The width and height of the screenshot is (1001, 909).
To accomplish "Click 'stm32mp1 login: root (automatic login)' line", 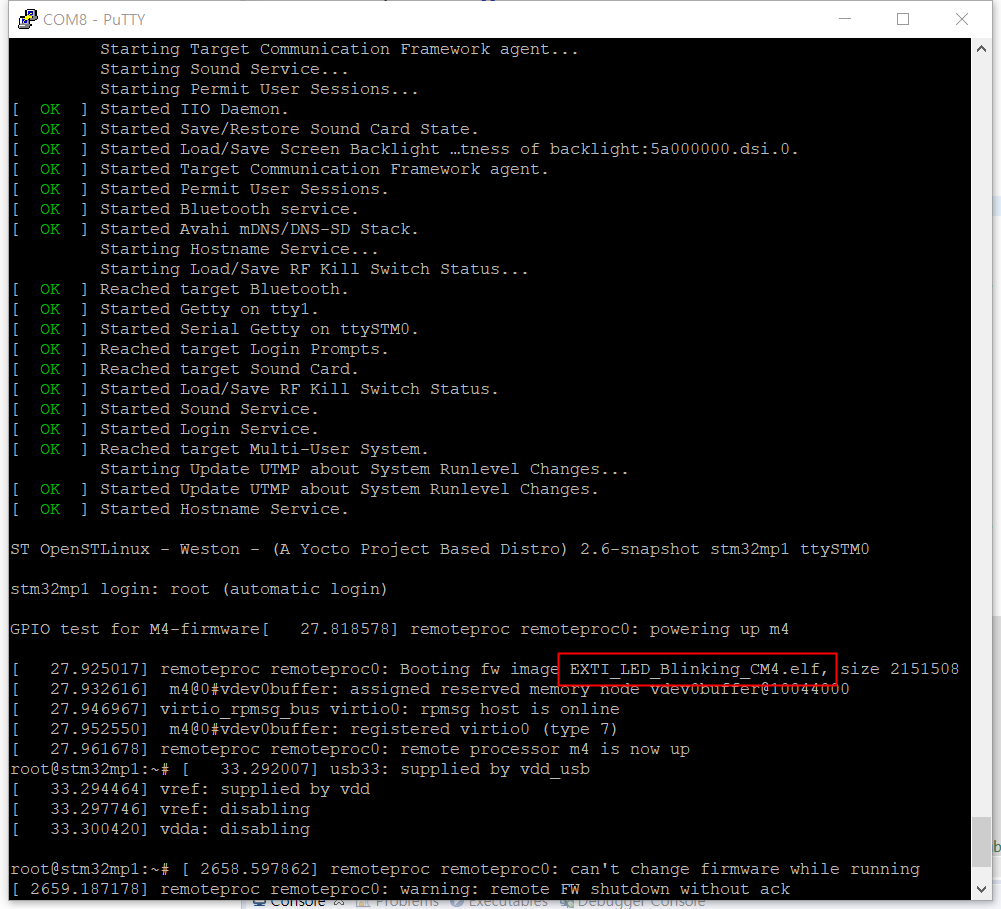I will 199,589.
